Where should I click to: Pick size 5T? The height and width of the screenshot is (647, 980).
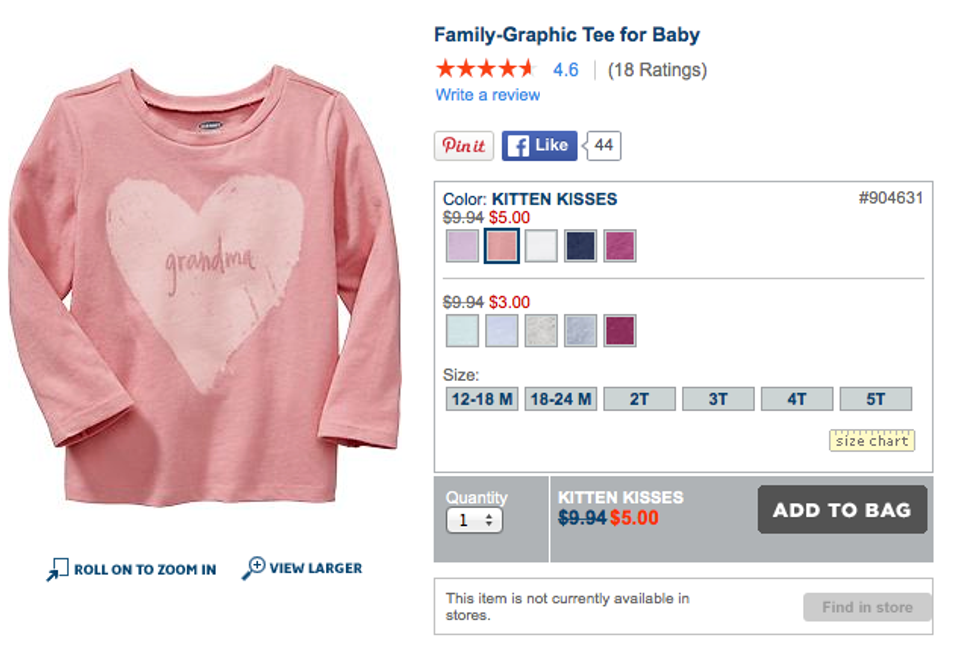pos(875,400)
